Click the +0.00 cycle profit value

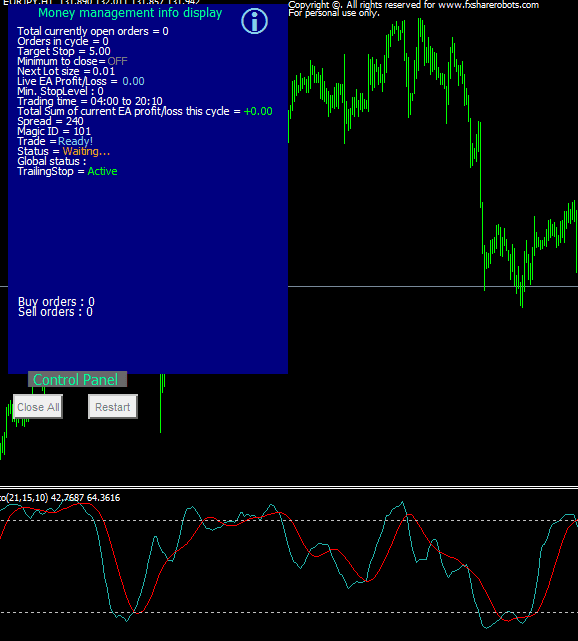coord(258,111)
